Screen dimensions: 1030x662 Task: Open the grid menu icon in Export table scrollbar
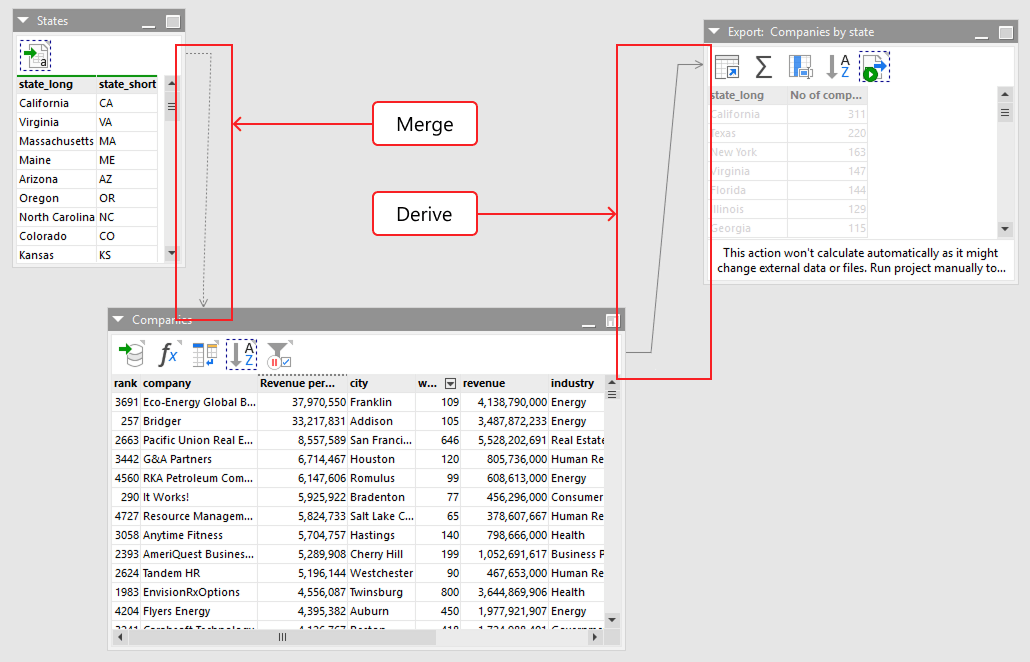coord(1005,113)
